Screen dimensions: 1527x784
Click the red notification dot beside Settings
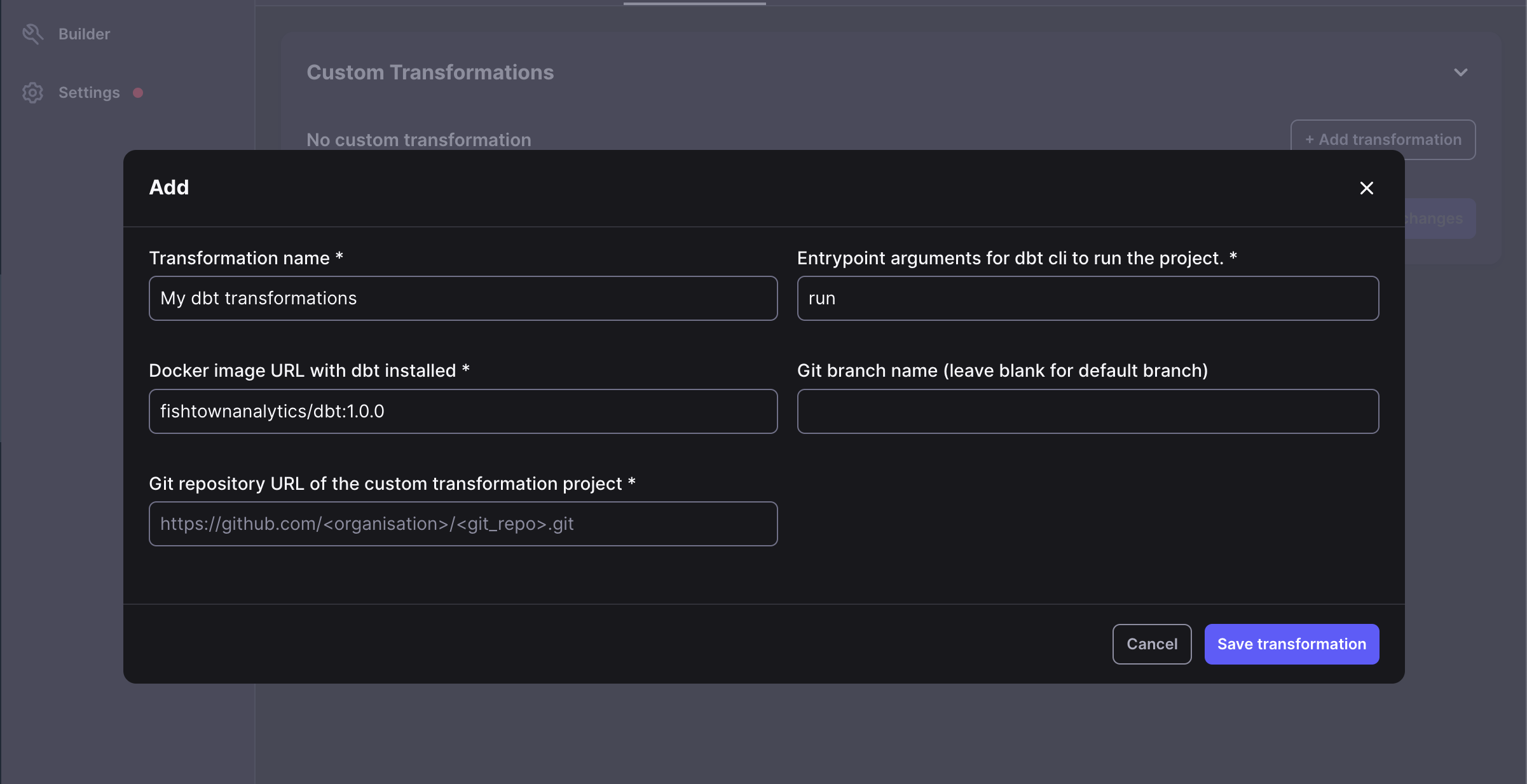(x=138, y=93)
